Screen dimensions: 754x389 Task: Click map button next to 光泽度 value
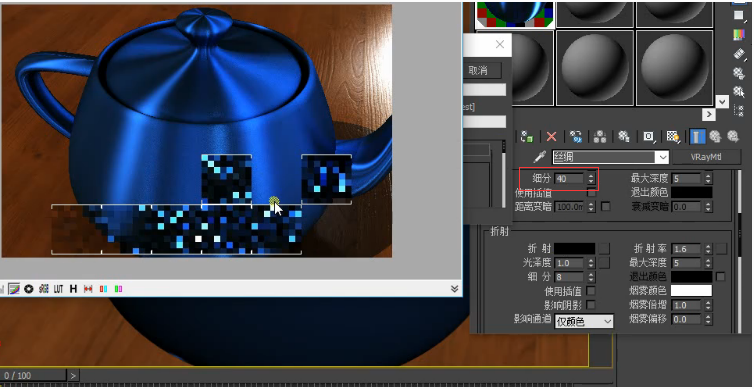point(604,263)
